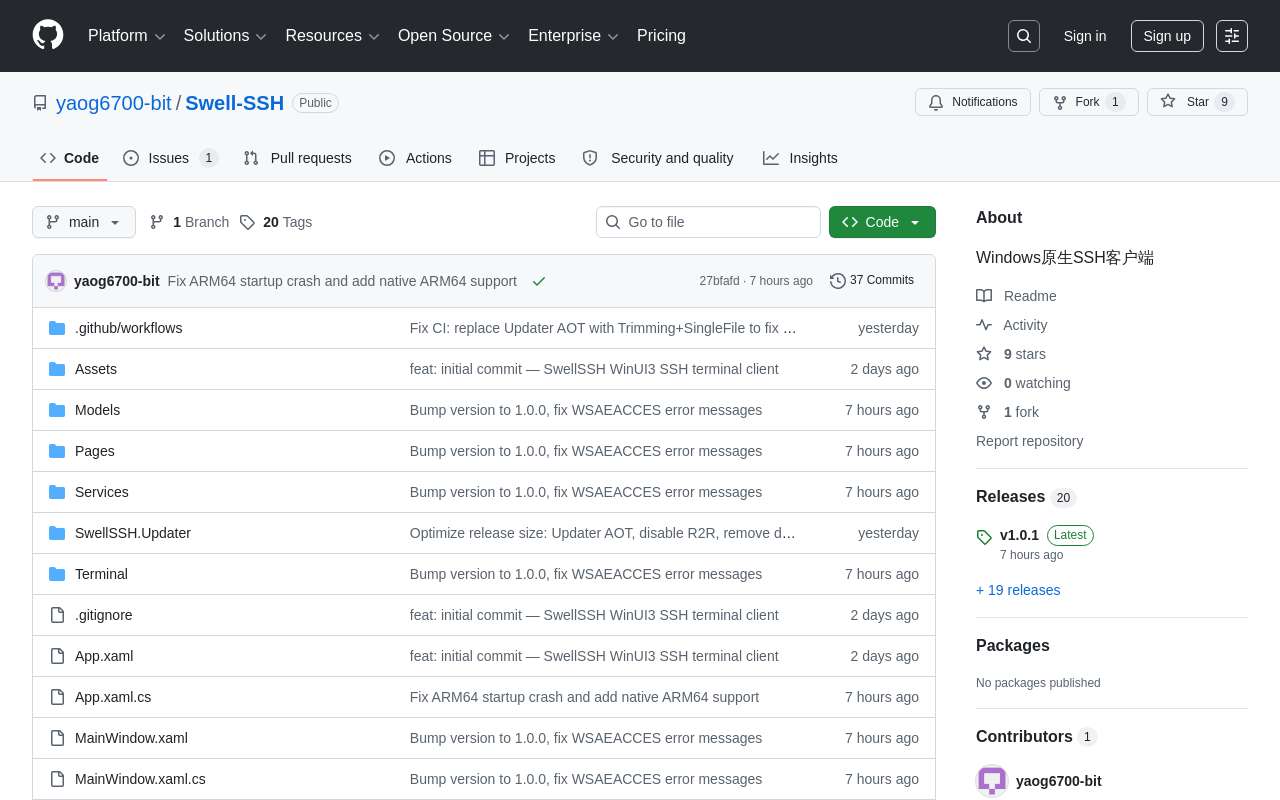Click the Activity pulse icon
Viewport: 1280px width, 800px height.
coord(984,325)
